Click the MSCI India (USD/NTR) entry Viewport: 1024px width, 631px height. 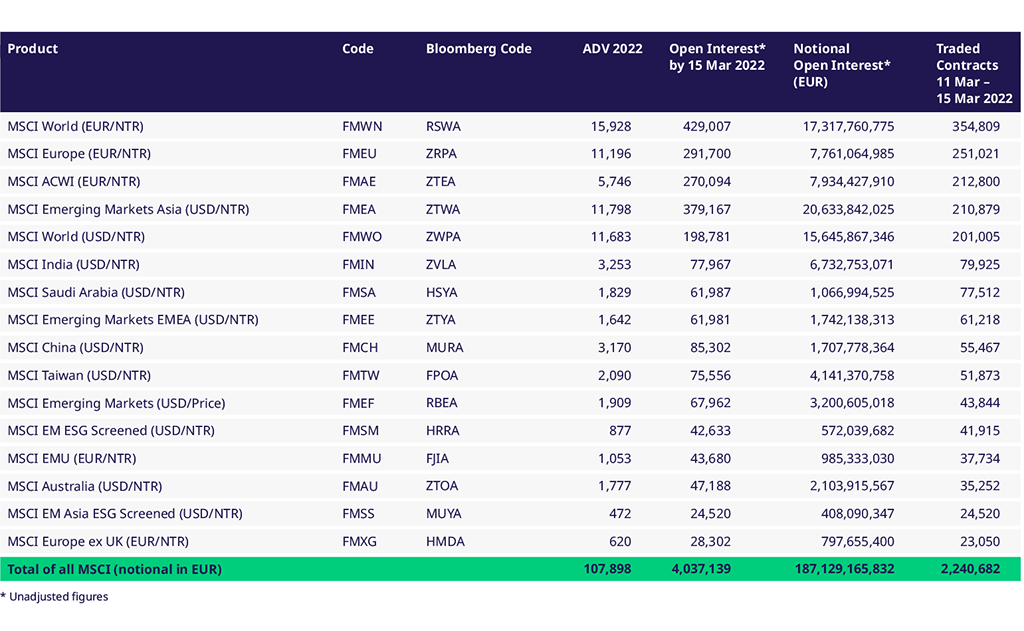pos(73,265)
